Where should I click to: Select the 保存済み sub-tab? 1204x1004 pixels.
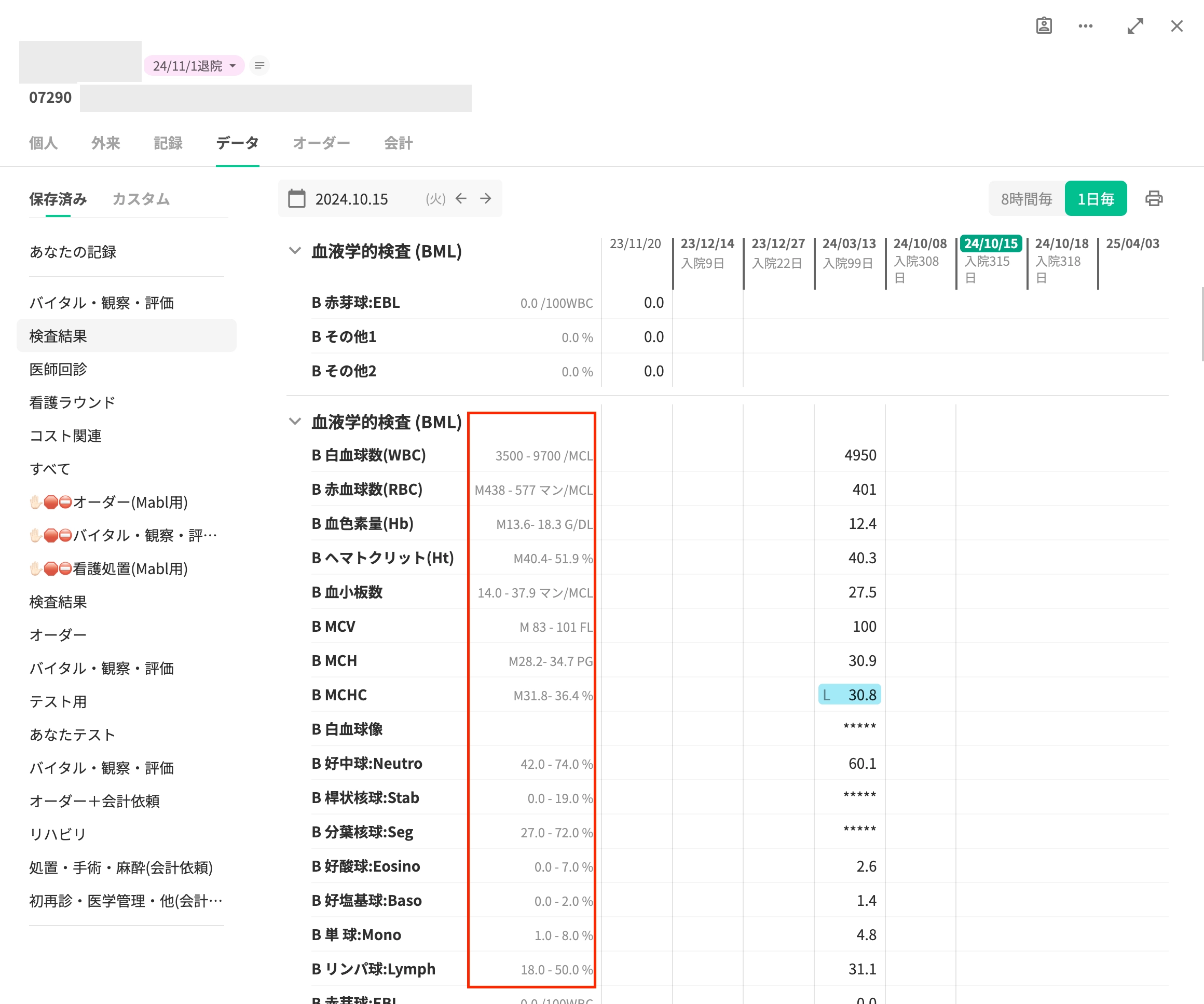click(x=58, y=199)
